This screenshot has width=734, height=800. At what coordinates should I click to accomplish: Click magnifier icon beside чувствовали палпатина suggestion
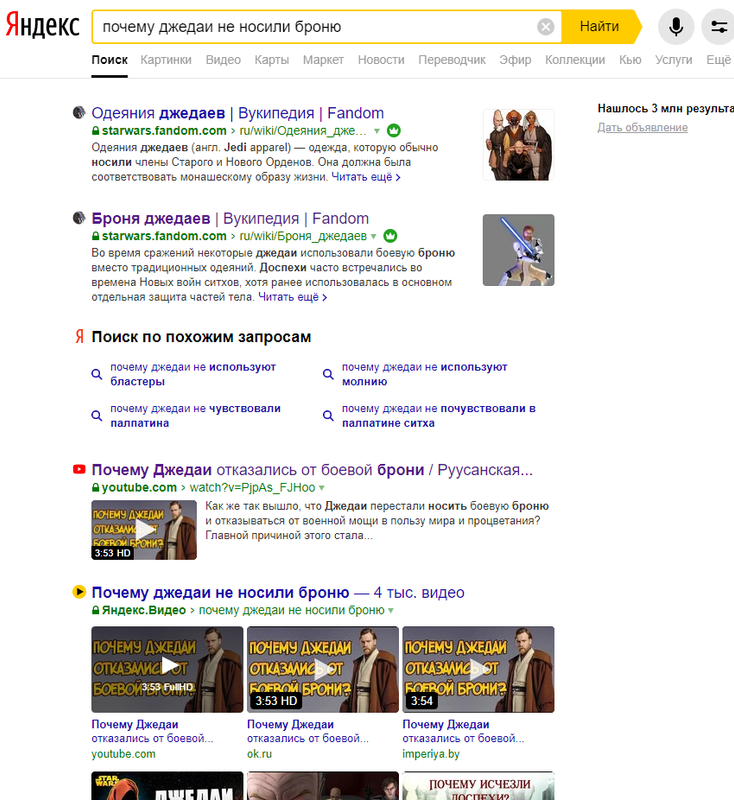tap(96, 415)
